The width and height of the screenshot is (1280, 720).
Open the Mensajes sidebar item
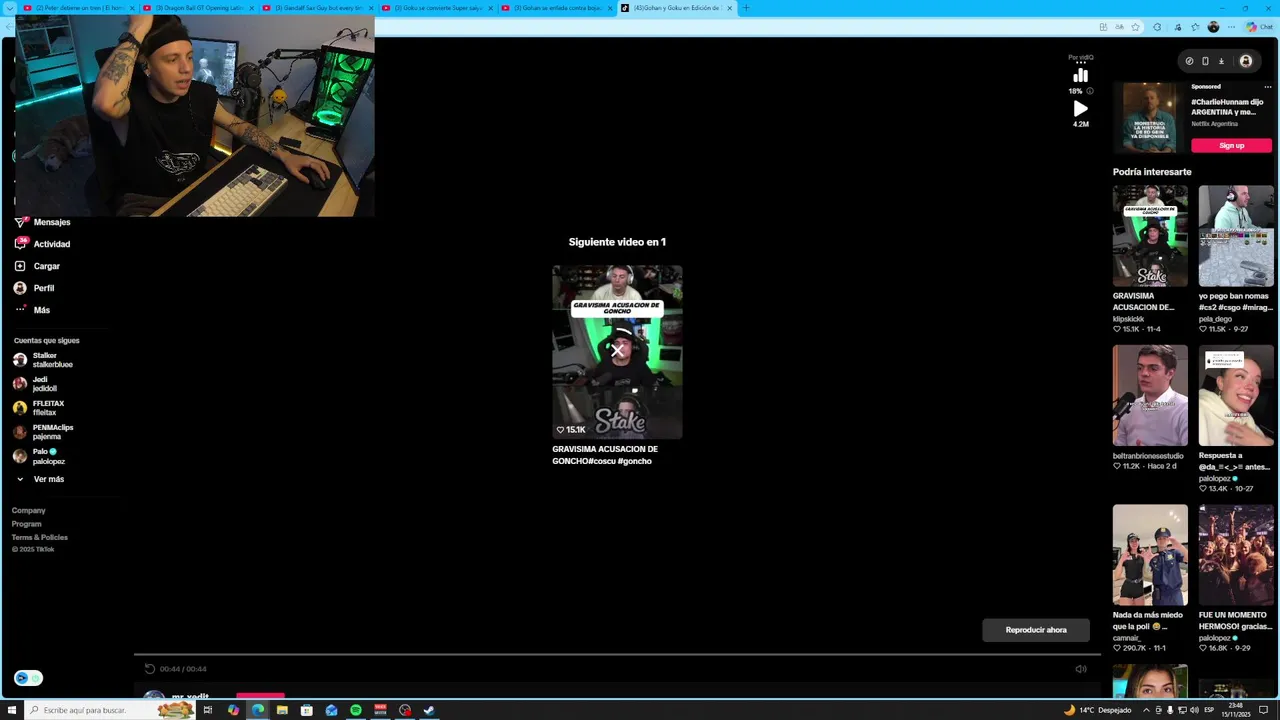42,222
